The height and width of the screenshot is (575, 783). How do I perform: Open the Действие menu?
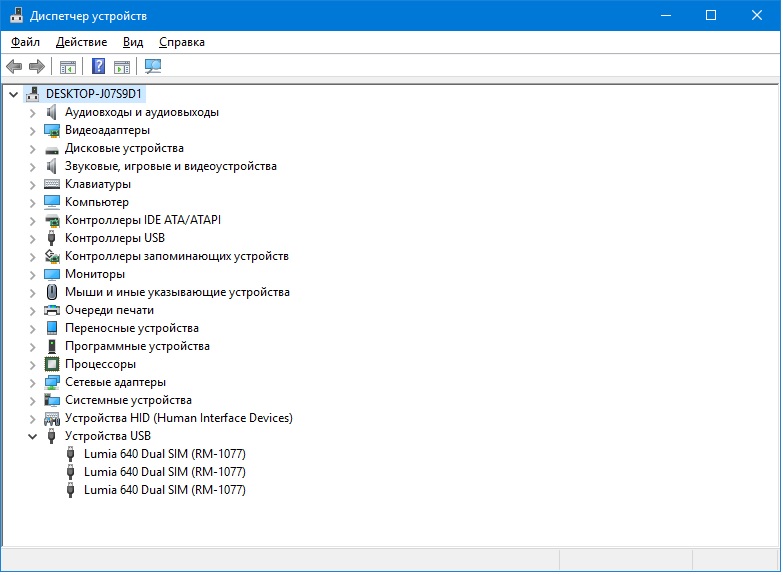point(81,42)
